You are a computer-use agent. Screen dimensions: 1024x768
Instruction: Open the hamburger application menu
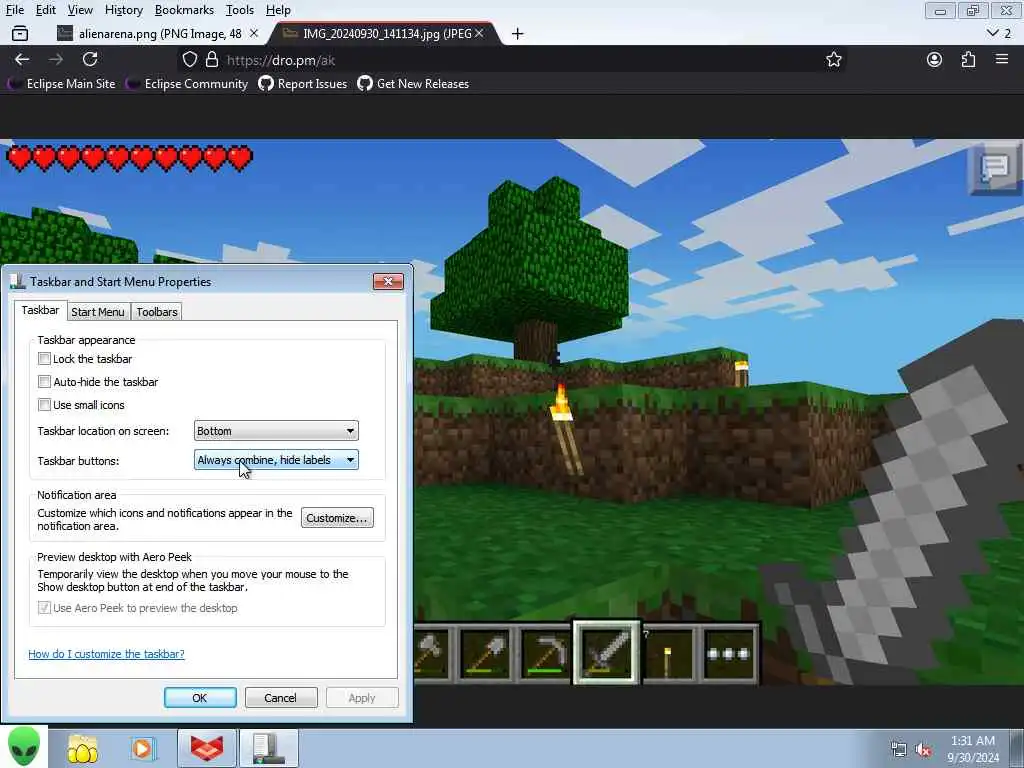(x=1002, y=59)
